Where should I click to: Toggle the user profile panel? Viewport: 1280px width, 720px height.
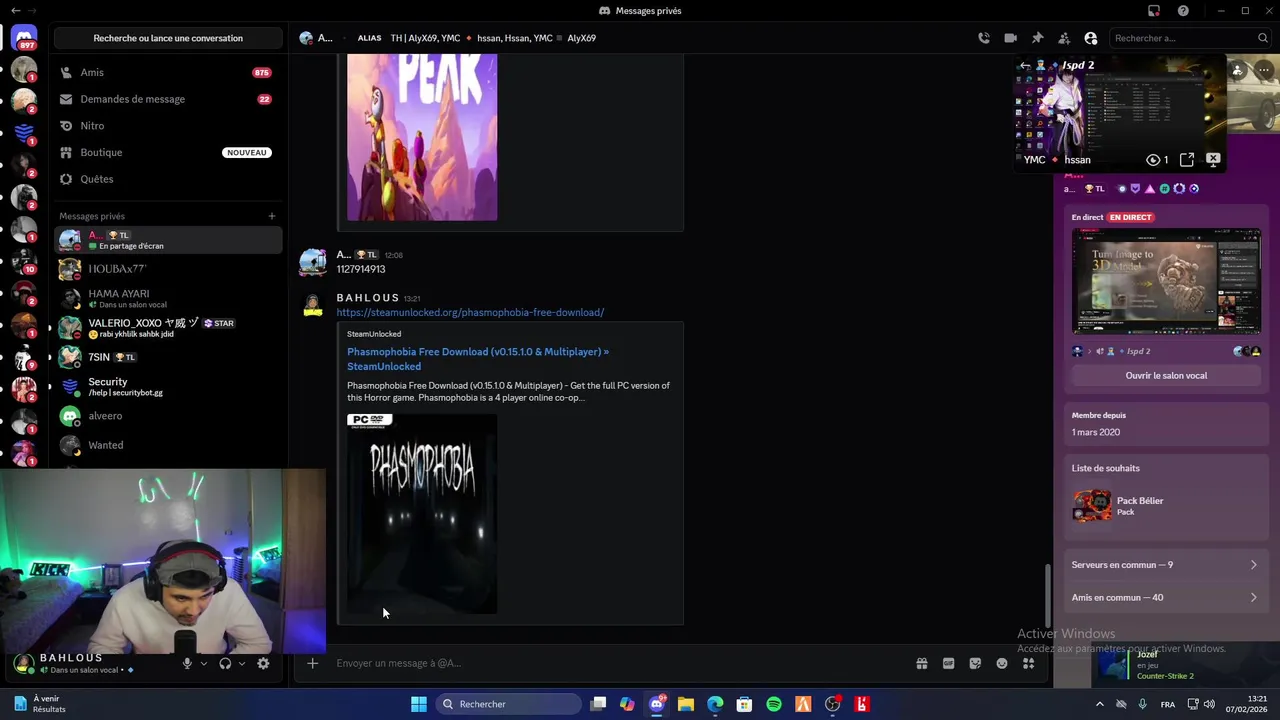point(1091,38)
